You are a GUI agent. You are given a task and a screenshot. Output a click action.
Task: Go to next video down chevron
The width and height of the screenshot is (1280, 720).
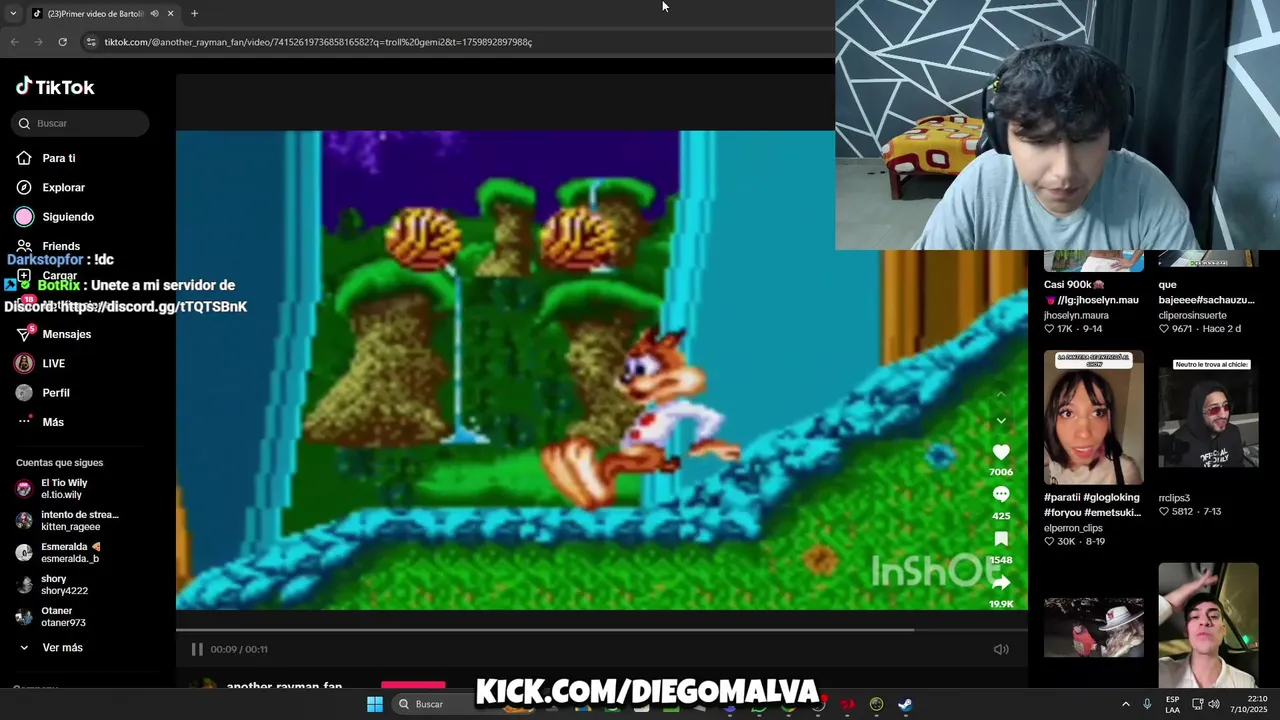pyautogui.click(x=1001, y=421)
